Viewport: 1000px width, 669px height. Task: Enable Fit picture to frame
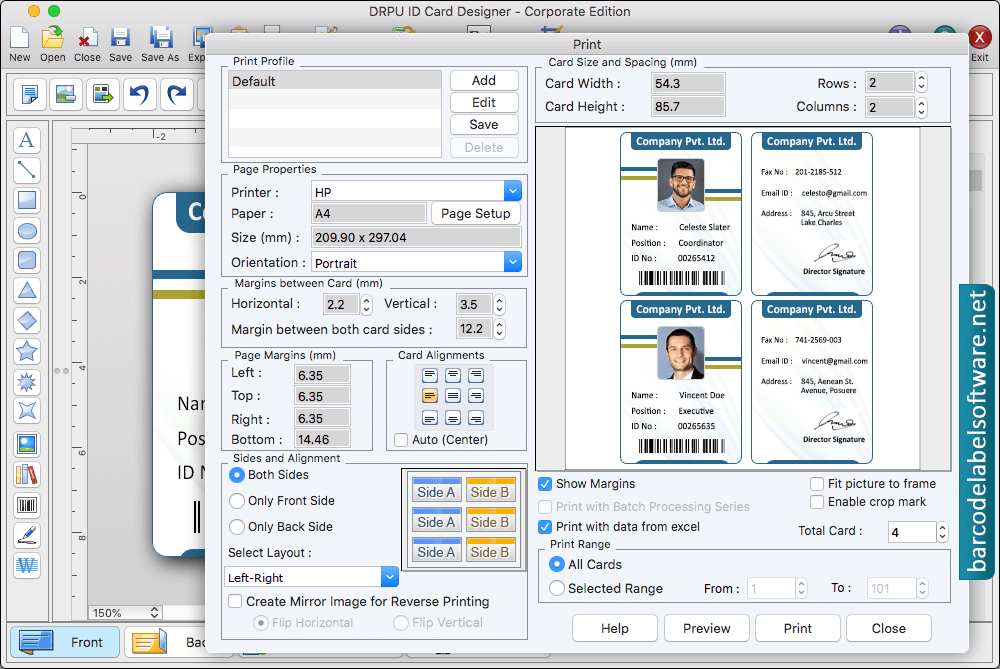click(x=817, y=484)
